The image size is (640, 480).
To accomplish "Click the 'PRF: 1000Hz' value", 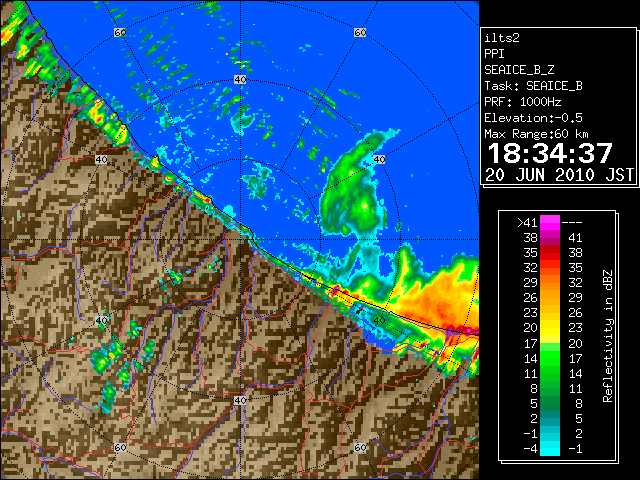I will [523, 102].
